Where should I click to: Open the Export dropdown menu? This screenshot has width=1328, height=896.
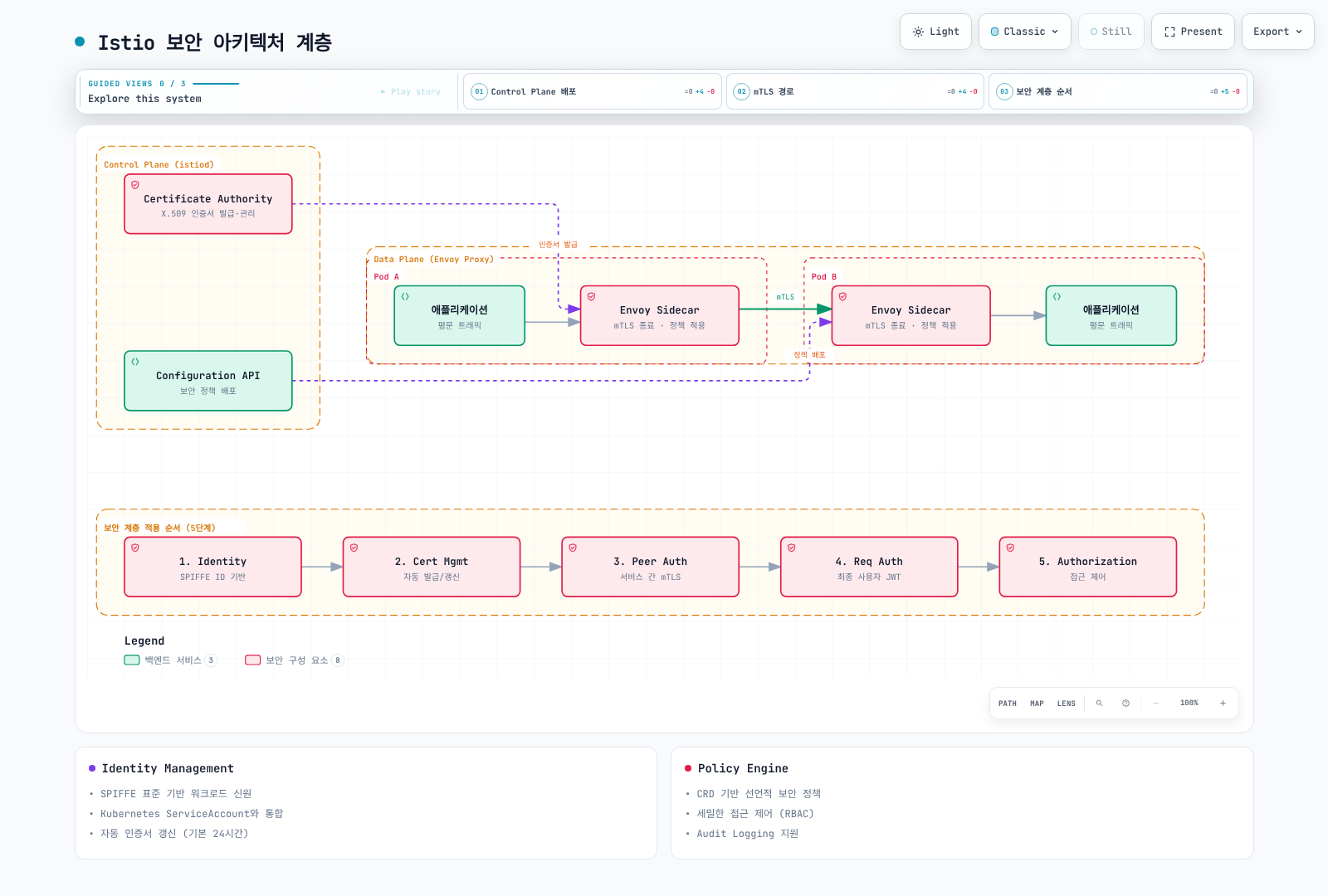1277,32
